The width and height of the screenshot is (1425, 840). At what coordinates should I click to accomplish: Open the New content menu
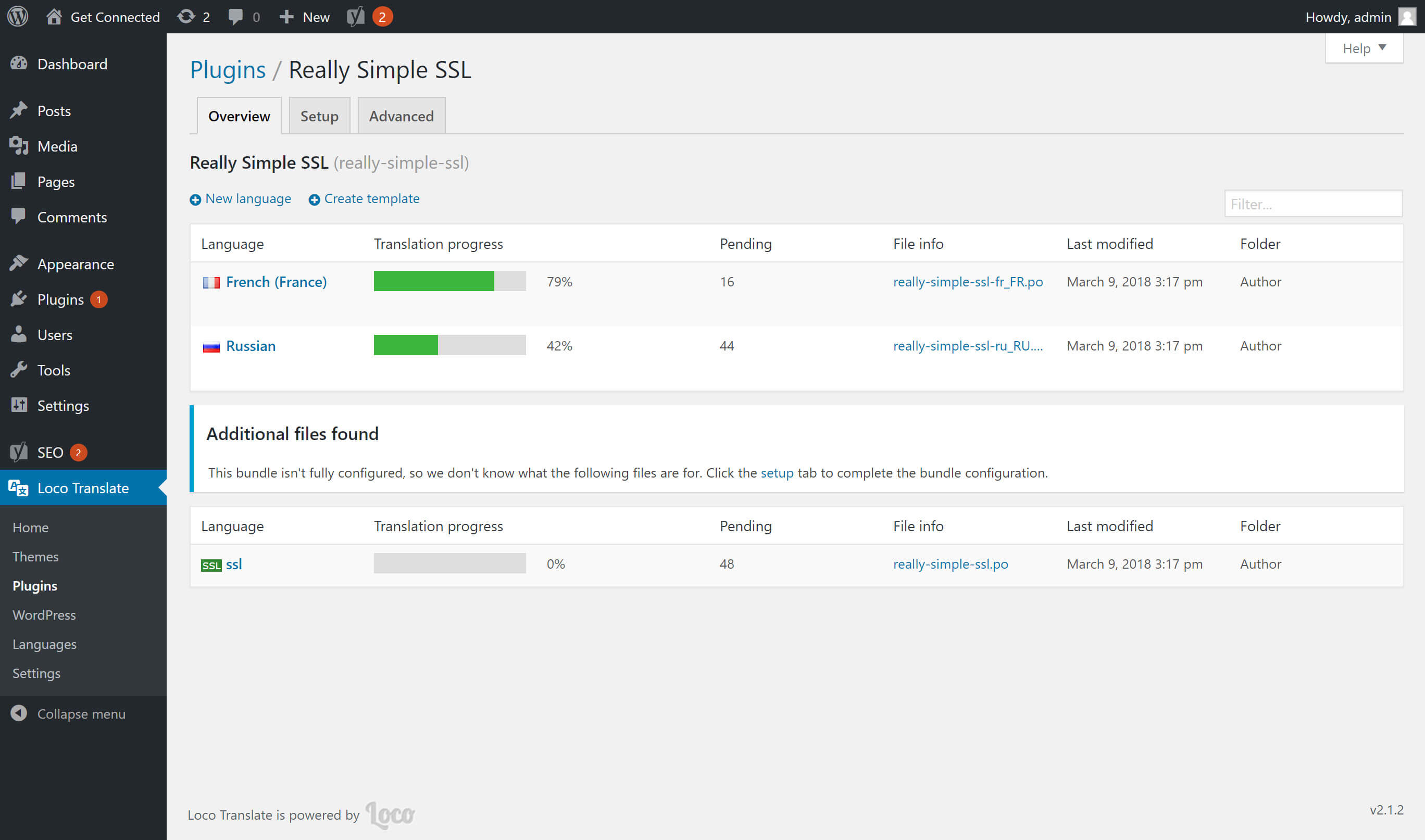305,17
